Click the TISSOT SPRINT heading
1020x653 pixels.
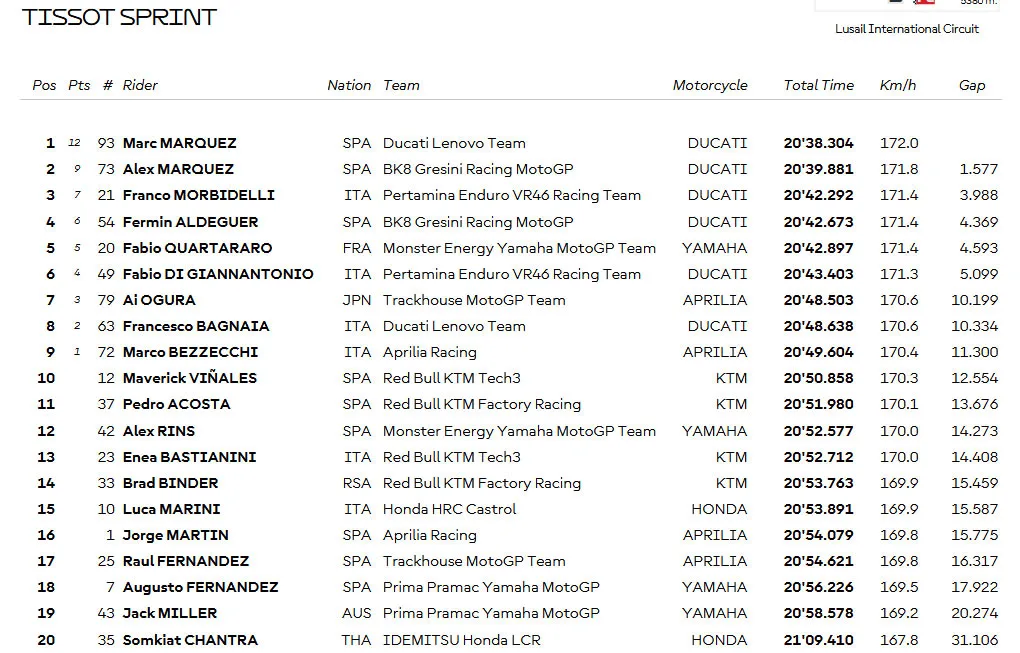point(119,17)
